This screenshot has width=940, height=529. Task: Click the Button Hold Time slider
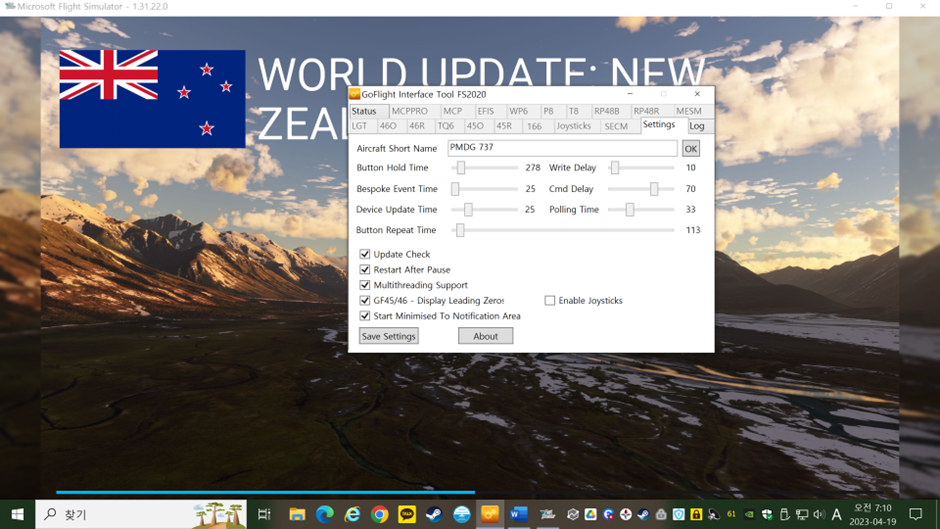pyautogui.click(x=484, y=168)
